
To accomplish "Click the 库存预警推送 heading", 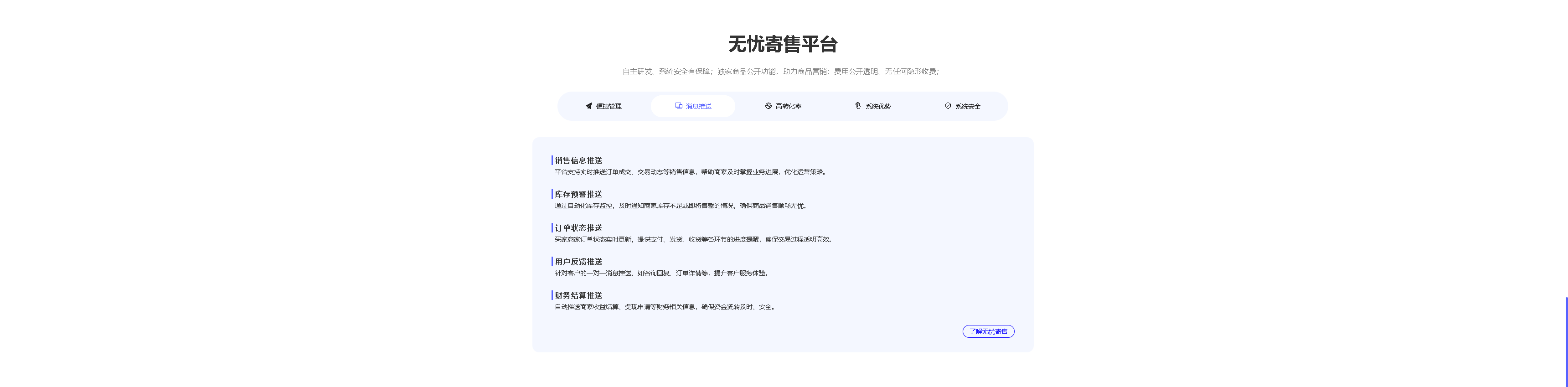I will click(578, 194).
